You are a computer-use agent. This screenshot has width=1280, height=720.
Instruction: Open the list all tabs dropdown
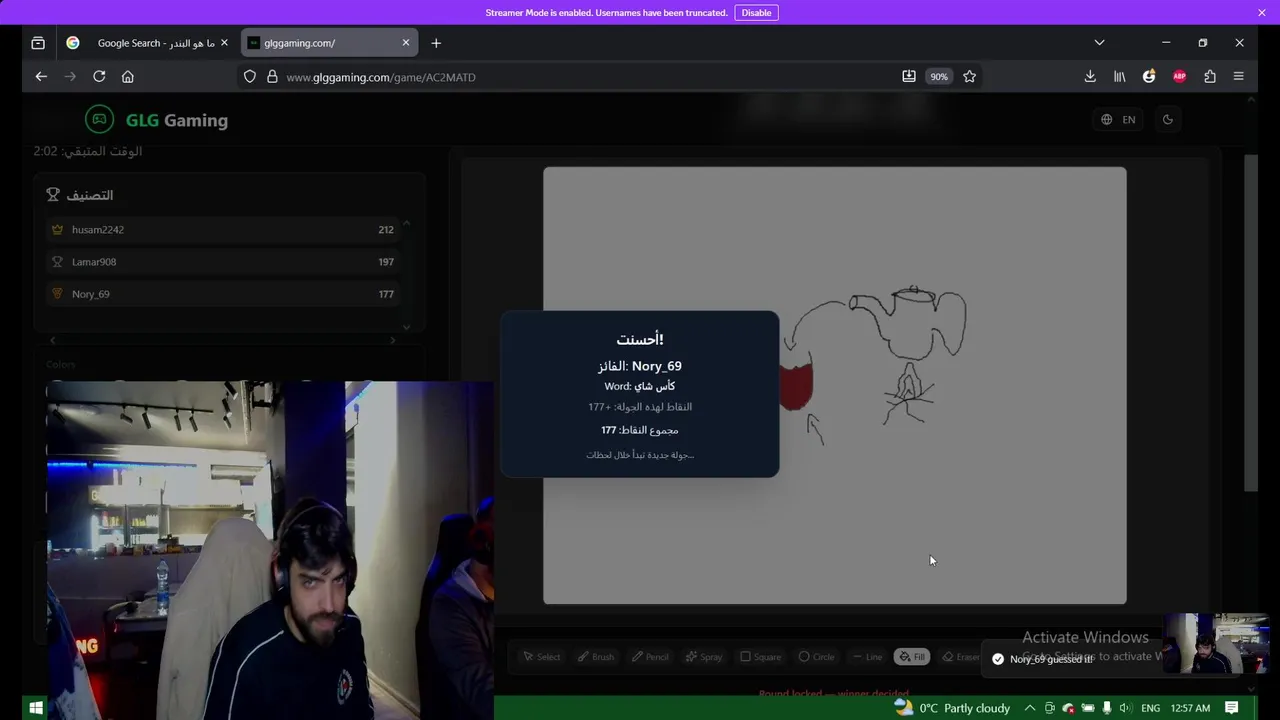click(1099, 43)
